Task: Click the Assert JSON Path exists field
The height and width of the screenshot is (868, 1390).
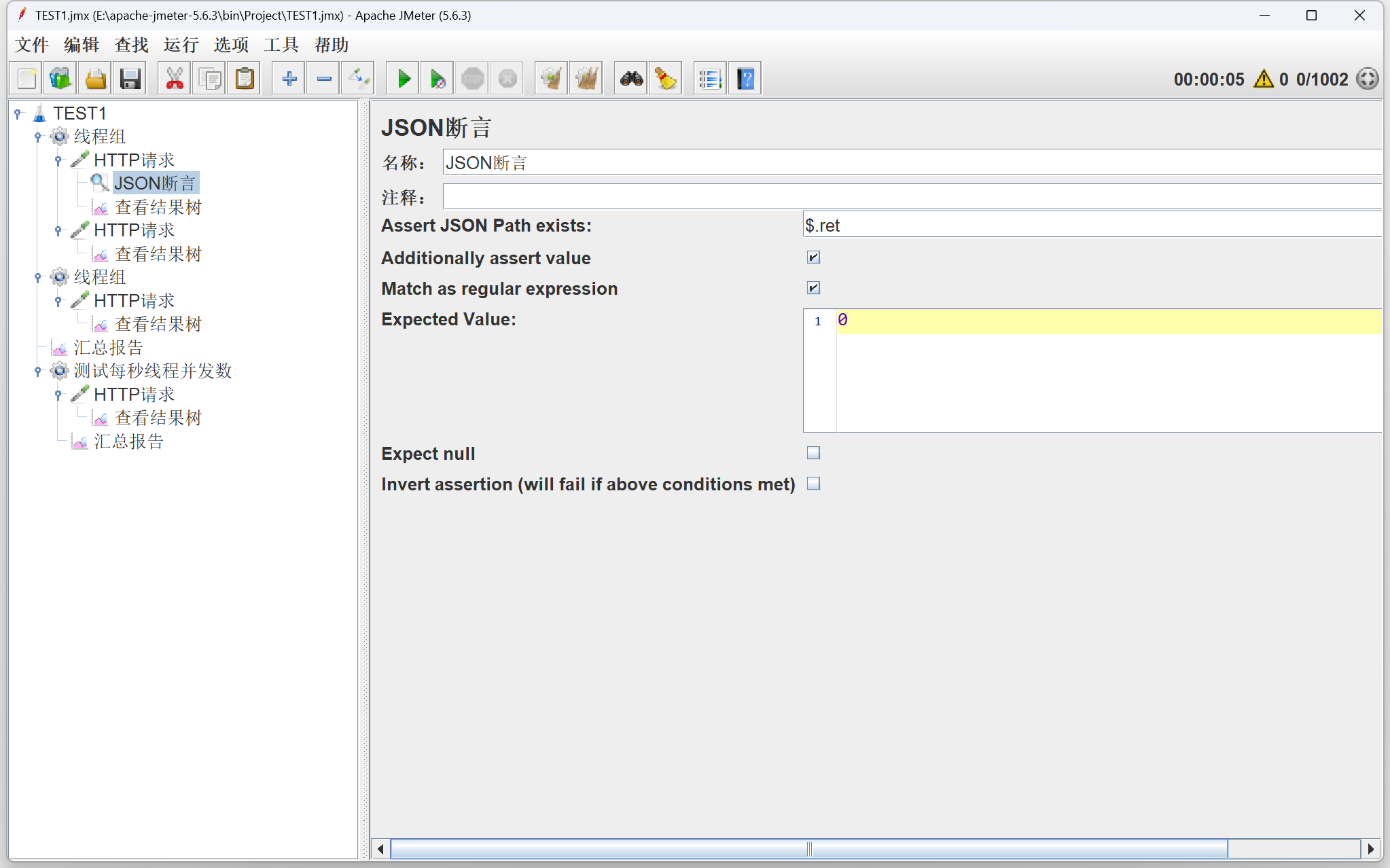Action: coord(1092,225)
